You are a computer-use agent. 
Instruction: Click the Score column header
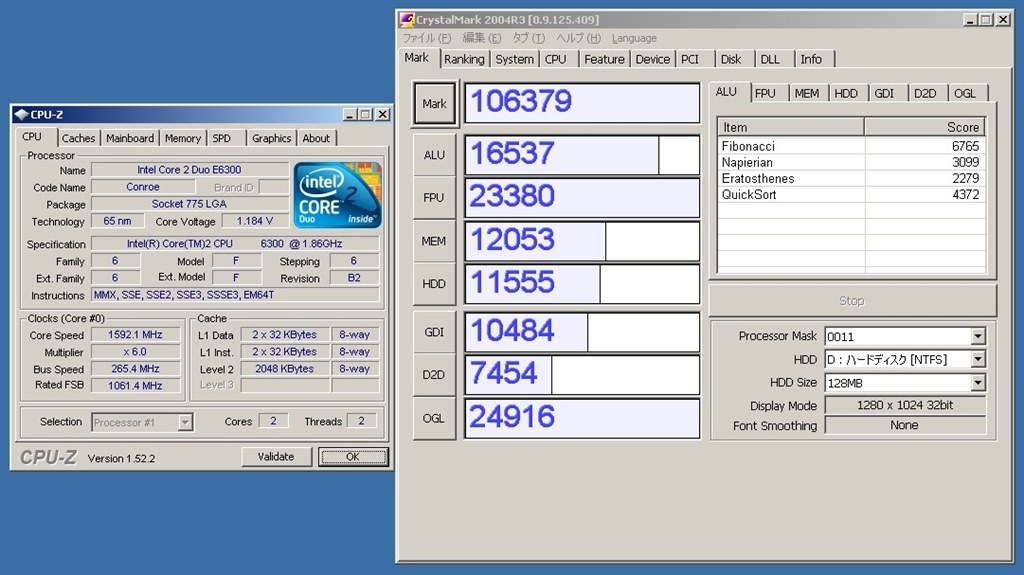925,127
